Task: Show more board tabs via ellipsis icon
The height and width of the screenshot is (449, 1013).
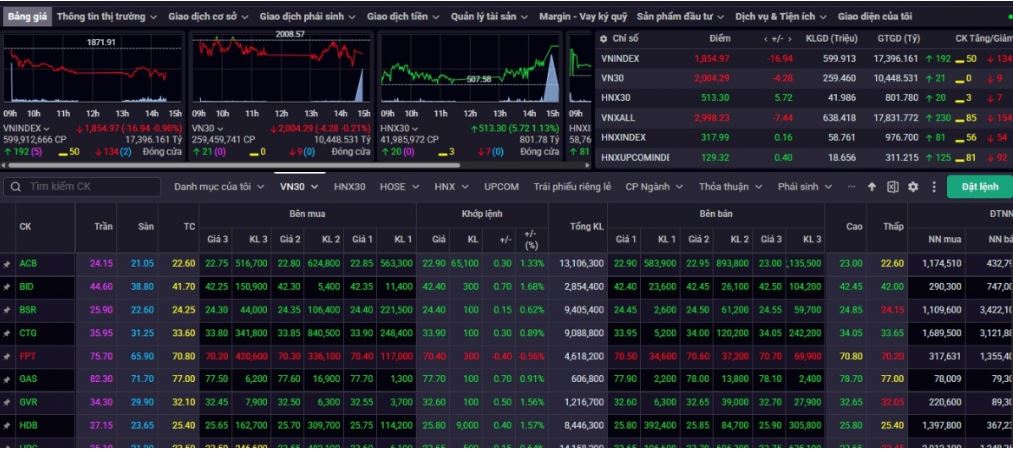Action: pyautogui.click(x=851, y=187)
